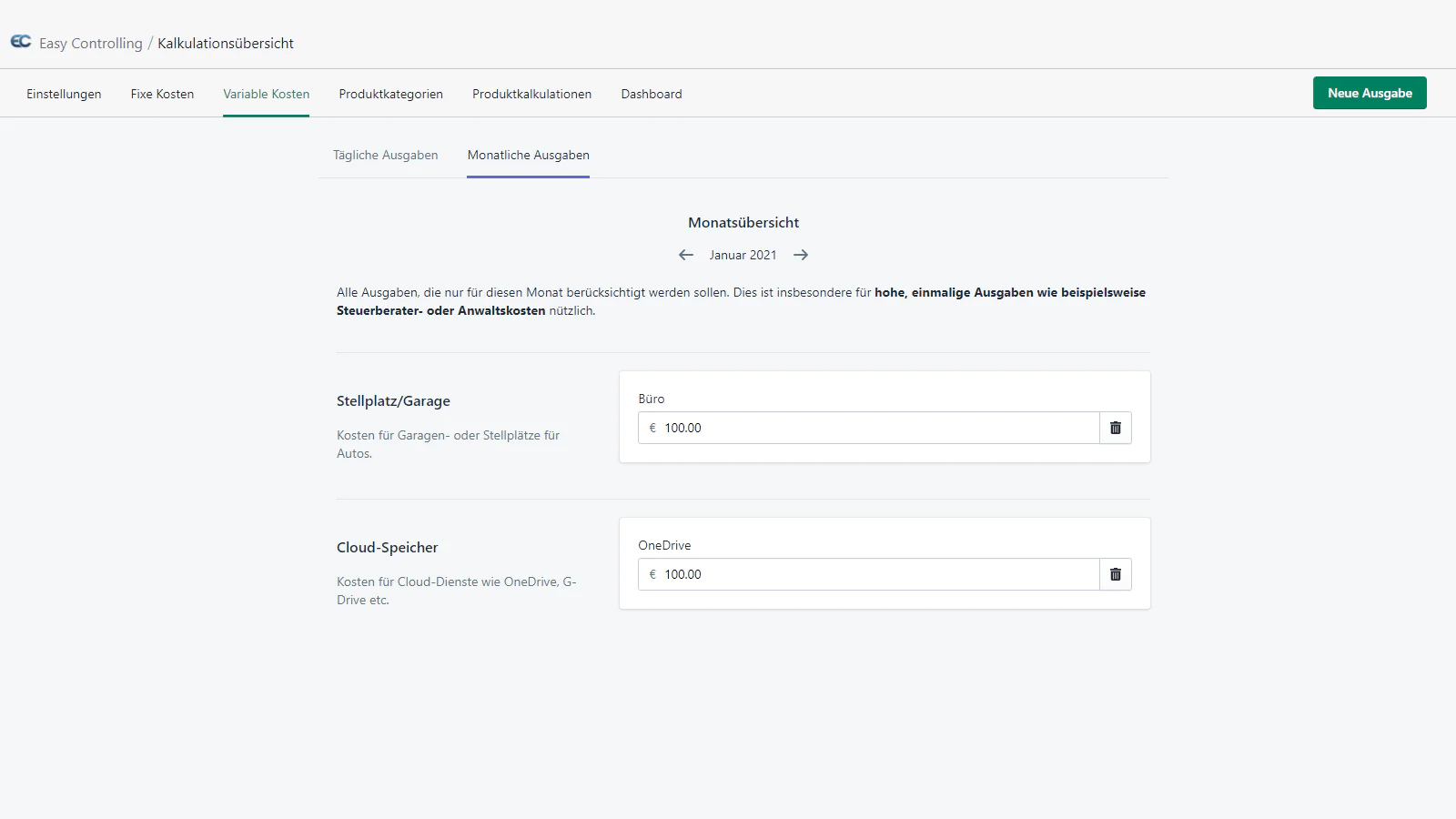Click the Kalkulationsübersicht page title
The image size is (1456, 819).
coord(226,44)
